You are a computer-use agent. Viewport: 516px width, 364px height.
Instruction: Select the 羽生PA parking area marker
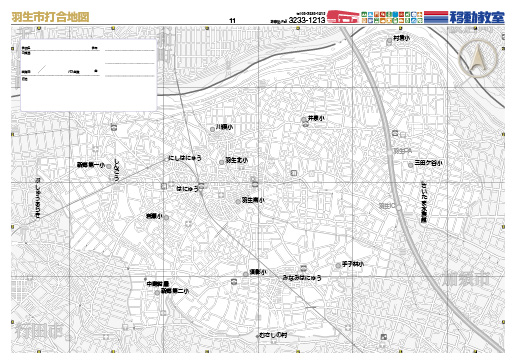coord(389,152)
